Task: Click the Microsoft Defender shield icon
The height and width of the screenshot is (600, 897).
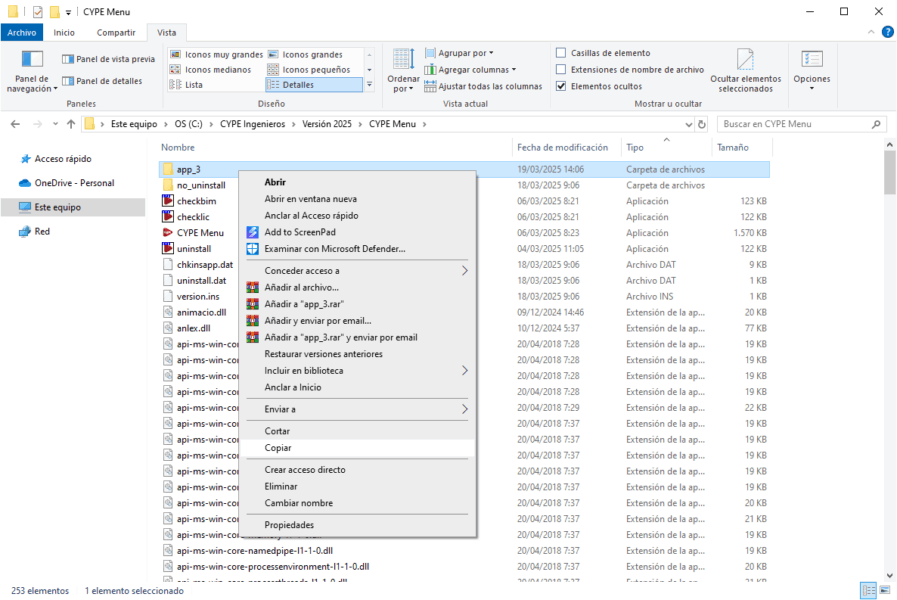Action: [x=253, y=249]
